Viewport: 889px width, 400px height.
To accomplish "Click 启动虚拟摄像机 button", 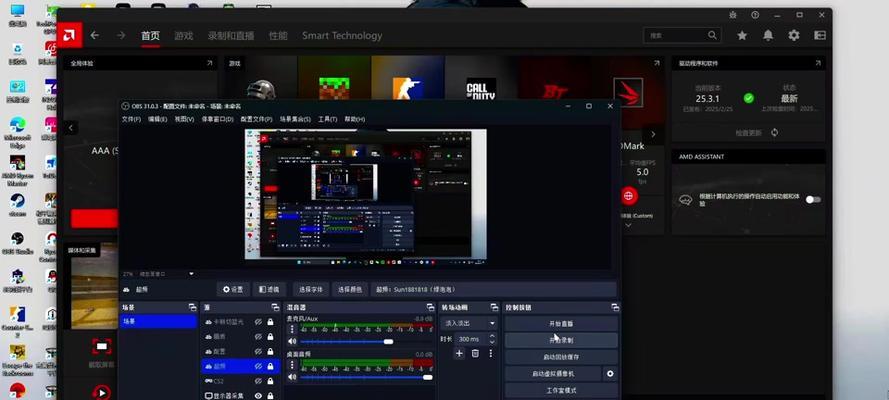I will point(553,374).
